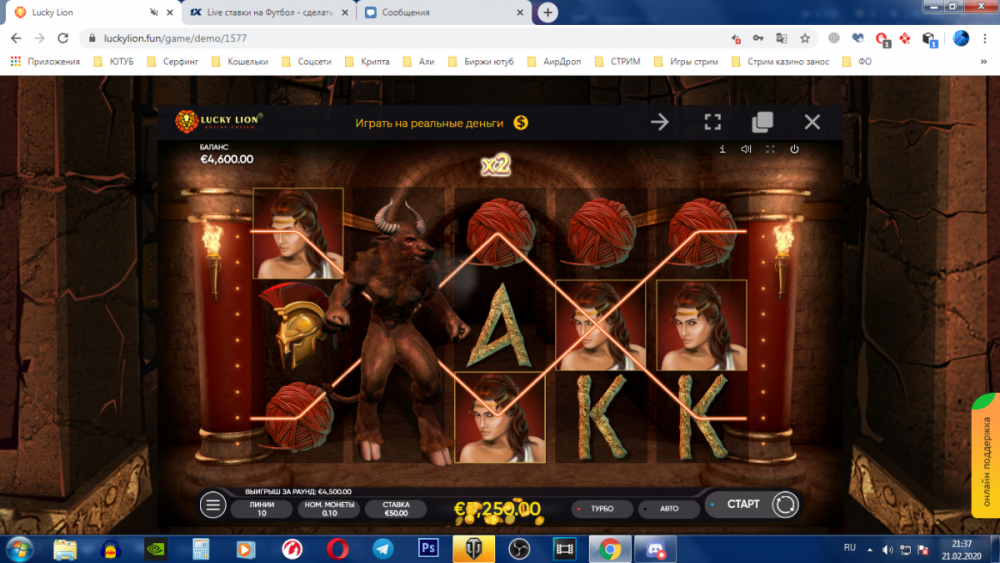This screenshot has height=563, width=1000.
Task: Enter fullscreen via Lucky Lion header icon
Action: [712, 122]
